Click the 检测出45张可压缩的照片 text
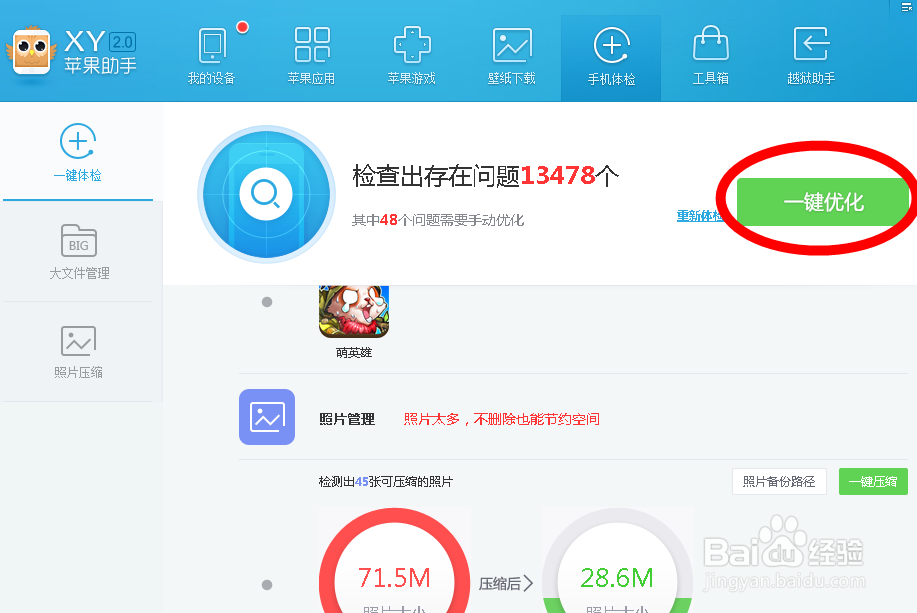The width and height of the screenshot is (917, 613). pyautogui.click(x=386, y=482)
